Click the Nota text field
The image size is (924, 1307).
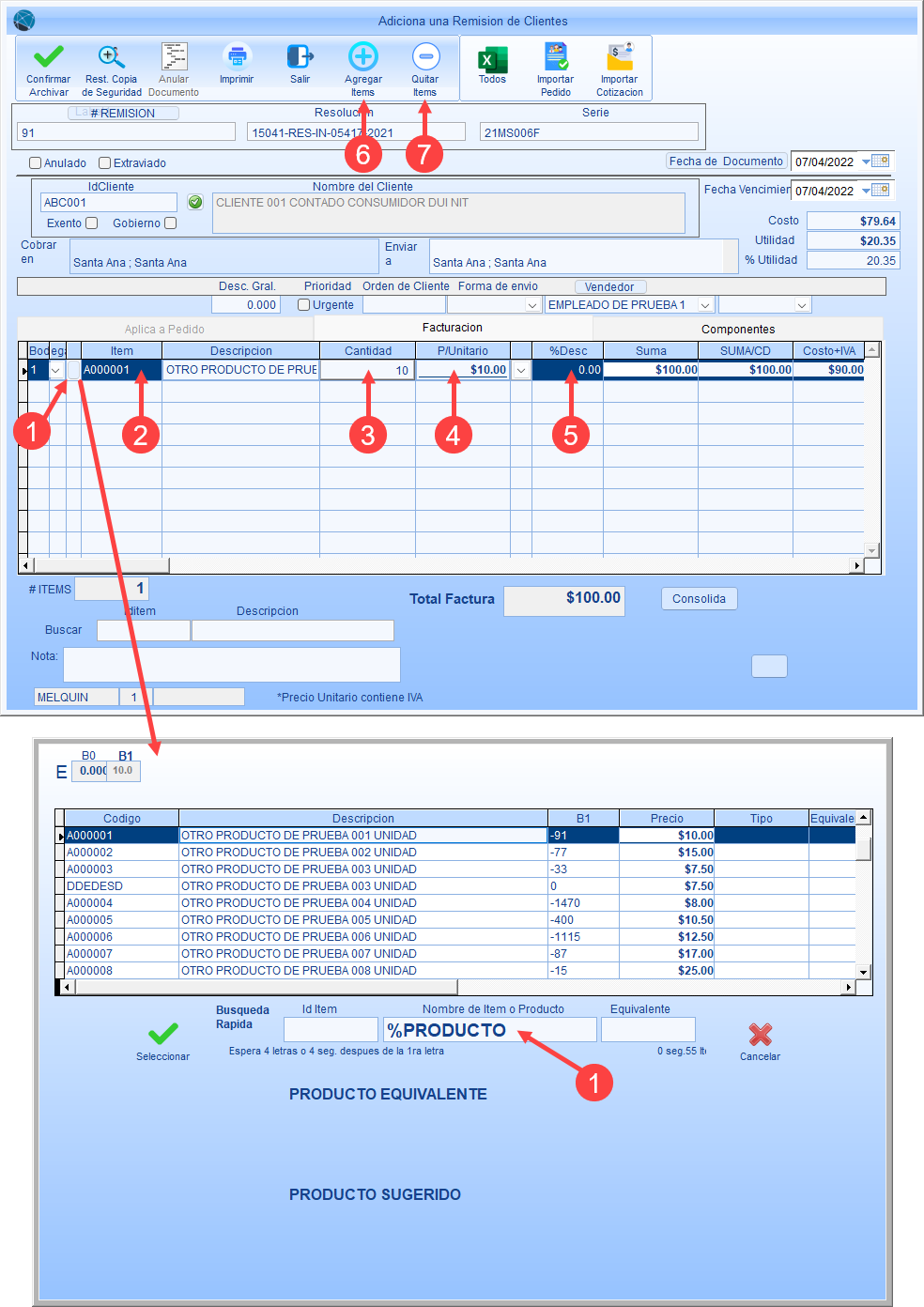[x=232, y=665]
